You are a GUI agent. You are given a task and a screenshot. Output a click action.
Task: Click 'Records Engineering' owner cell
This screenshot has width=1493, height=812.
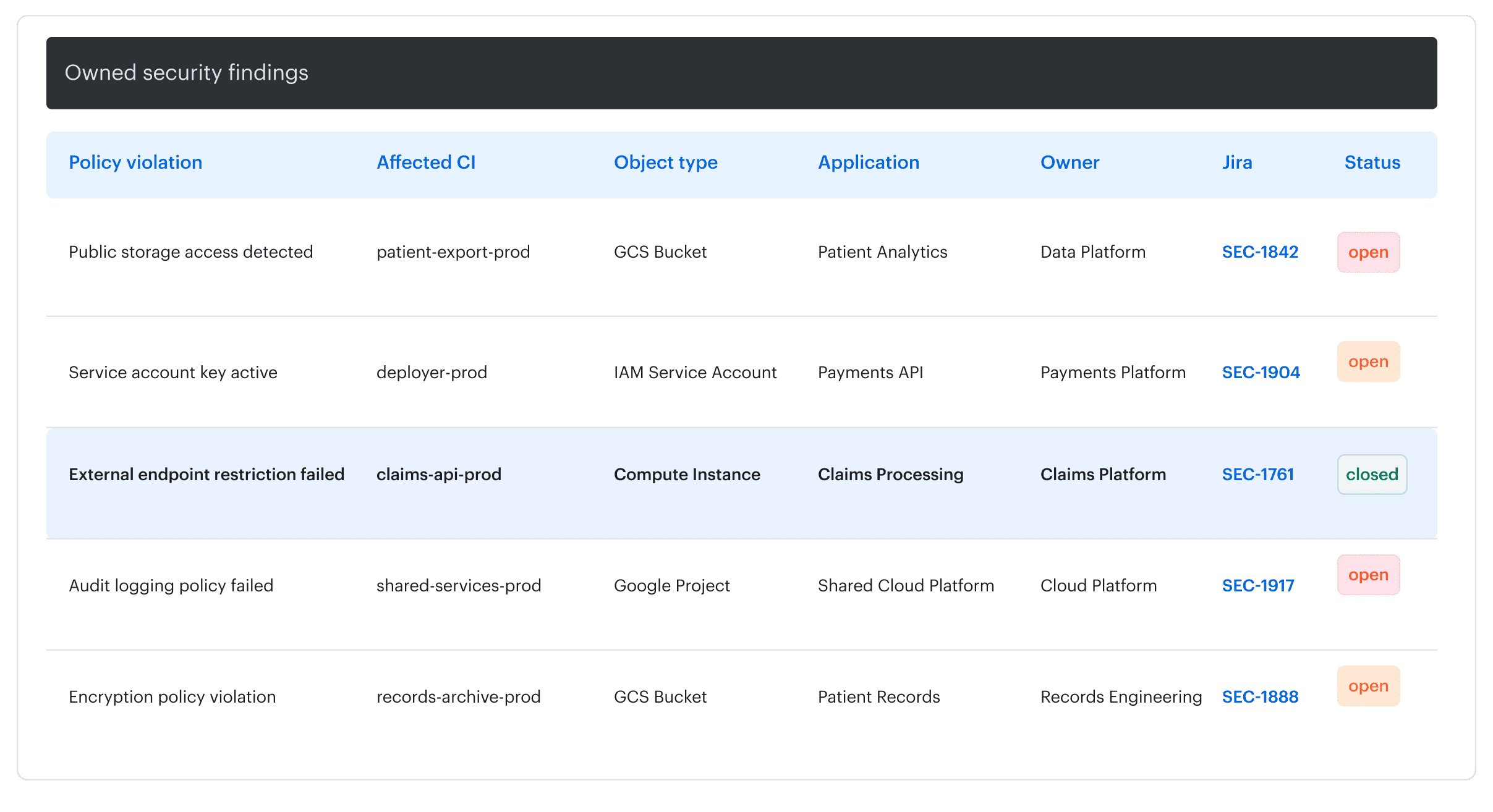(1121, 697)
